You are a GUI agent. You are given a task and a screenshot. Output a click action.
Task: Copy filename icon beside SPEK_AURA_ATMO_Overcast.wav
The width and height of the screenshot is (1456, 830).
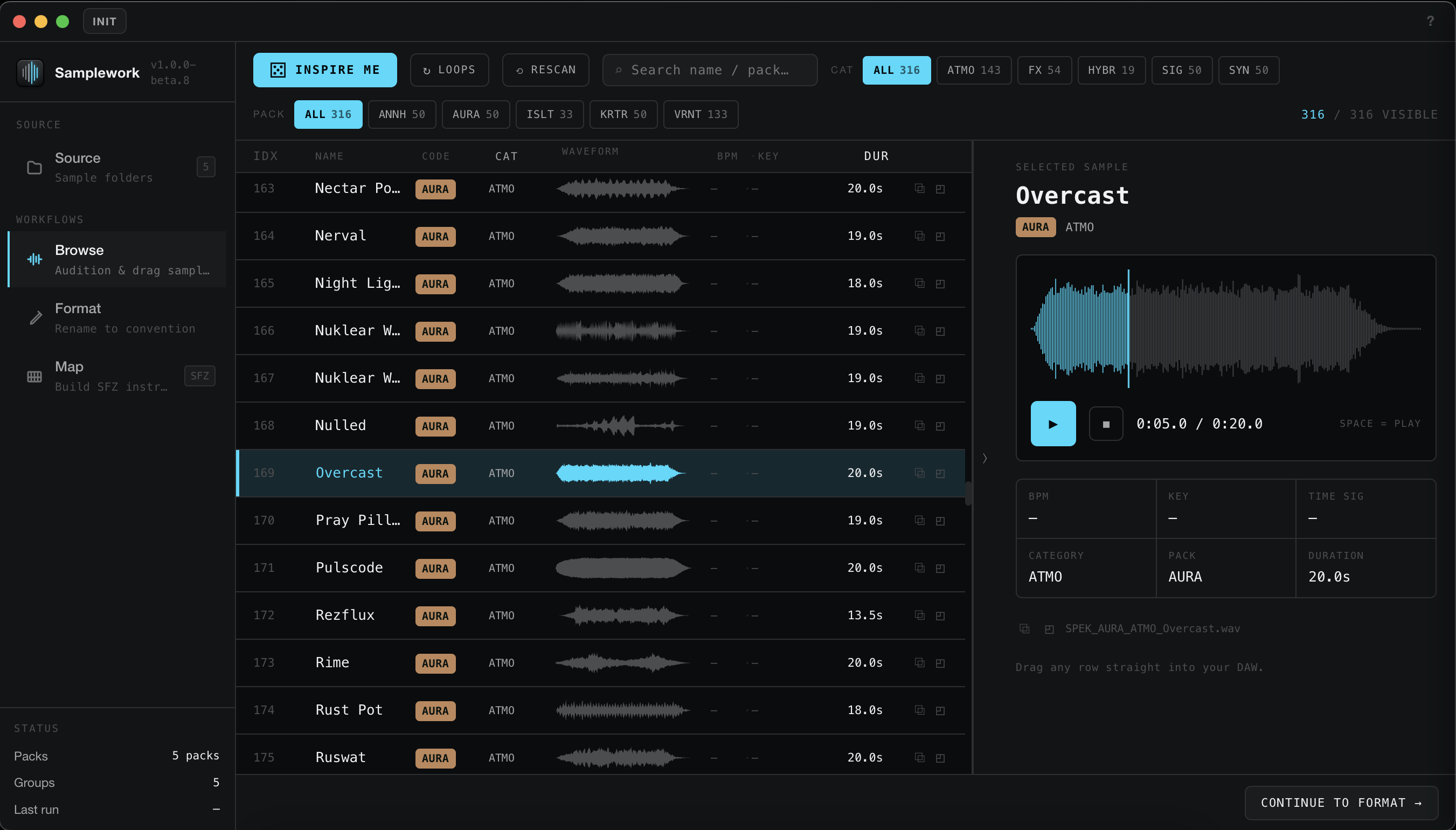pyautogui.click(x=1024, y=628)
